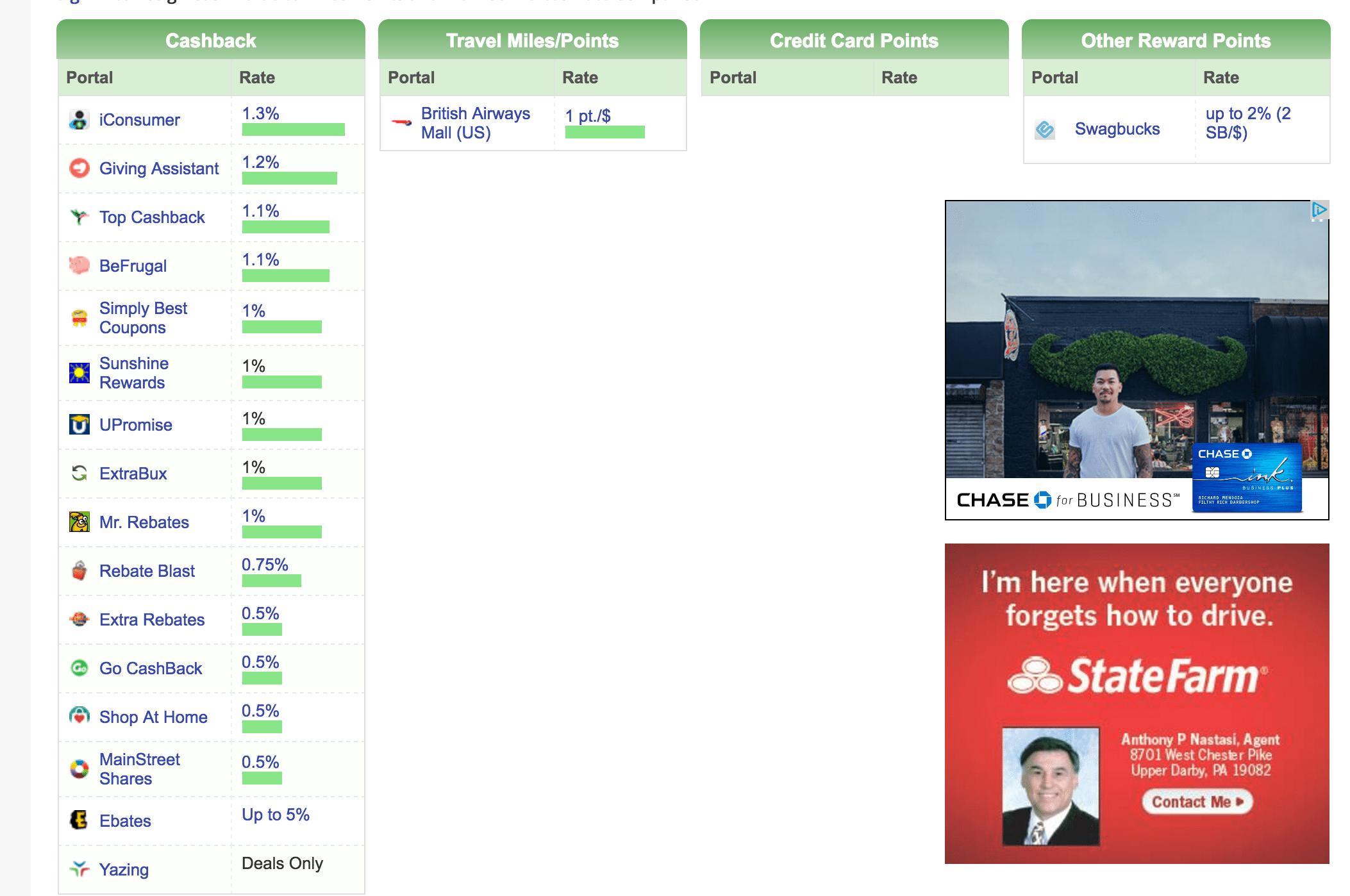Click the Yazing logo icon
This screenshot has height=896, width=1350.
pyautogui.click(x=79, y=870)
